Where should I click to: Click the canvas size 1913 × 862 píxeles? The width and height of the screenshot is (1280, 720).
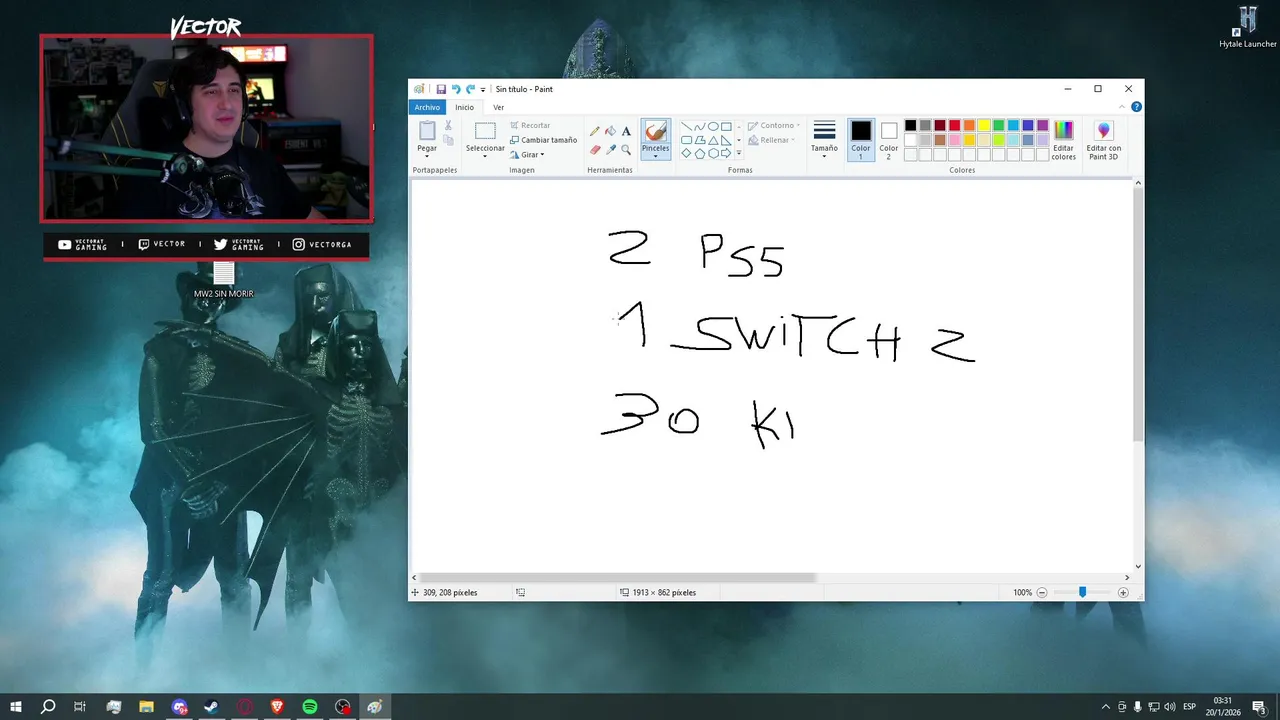[657, 593]
